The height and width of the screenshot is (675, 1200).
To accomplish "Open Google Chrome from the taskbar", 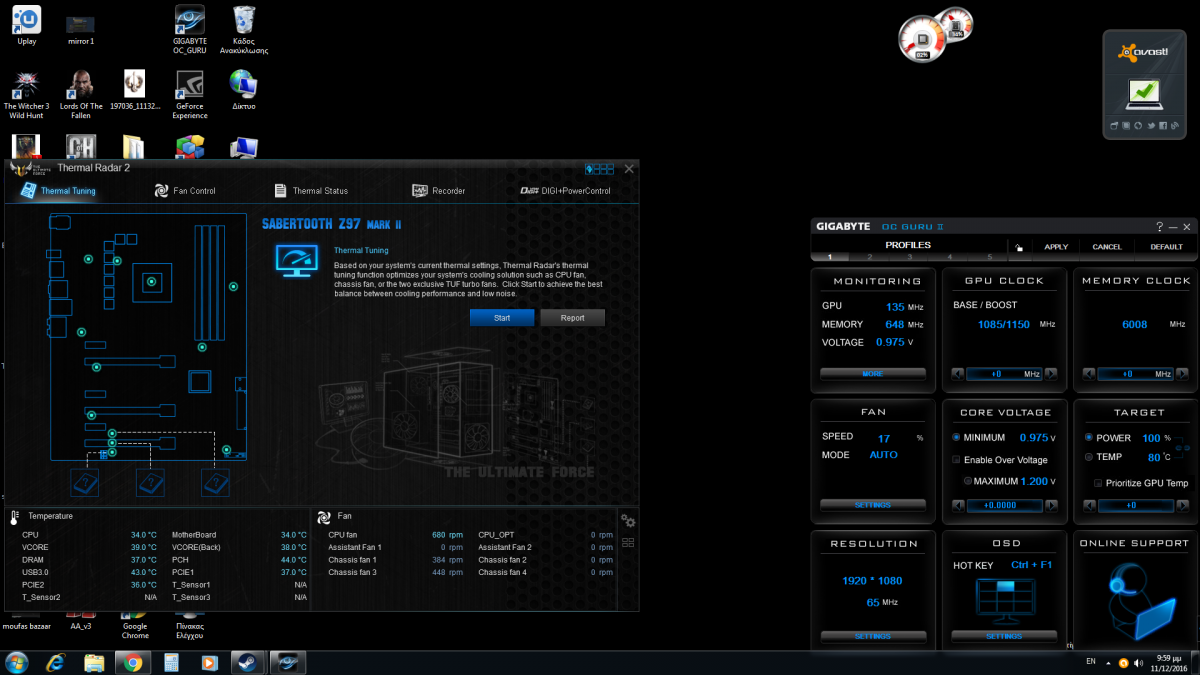I will coord(132,662).
